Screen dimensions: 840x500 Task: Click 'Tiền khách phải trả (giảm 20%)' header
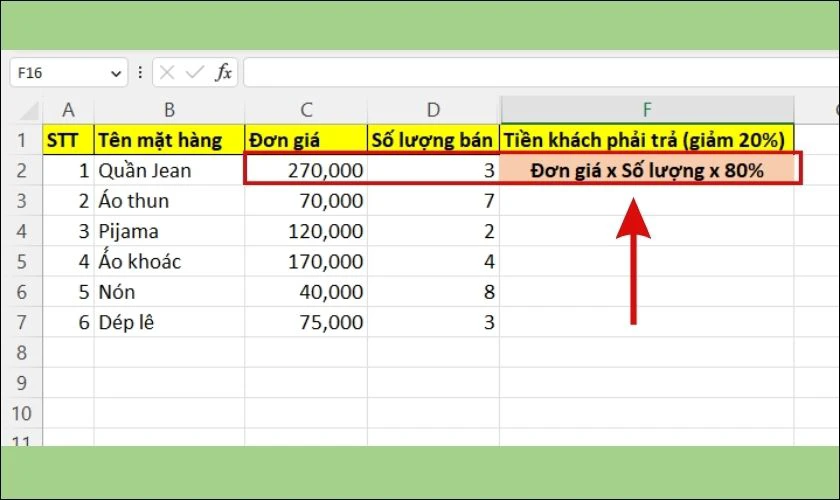click(x=647, y=140)
